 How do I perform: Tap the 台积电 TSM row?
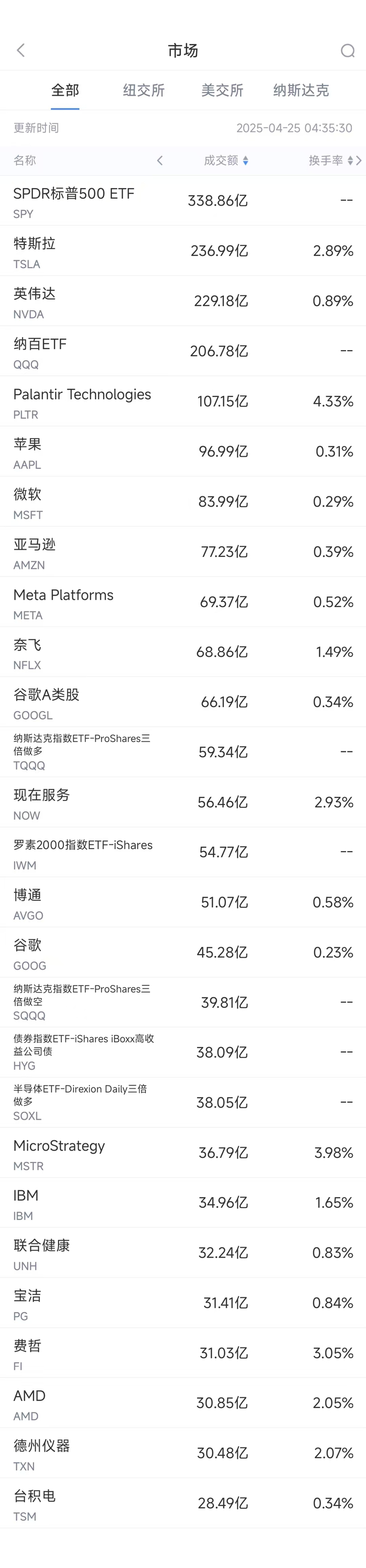182,1504
